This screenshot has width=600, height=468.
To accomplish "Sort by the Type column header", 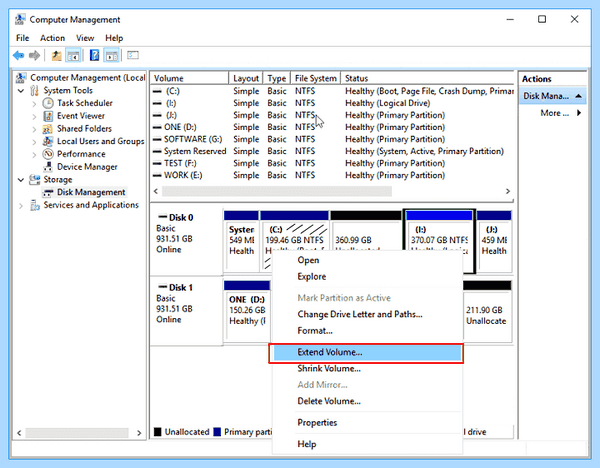I will [x=277, y=78].
